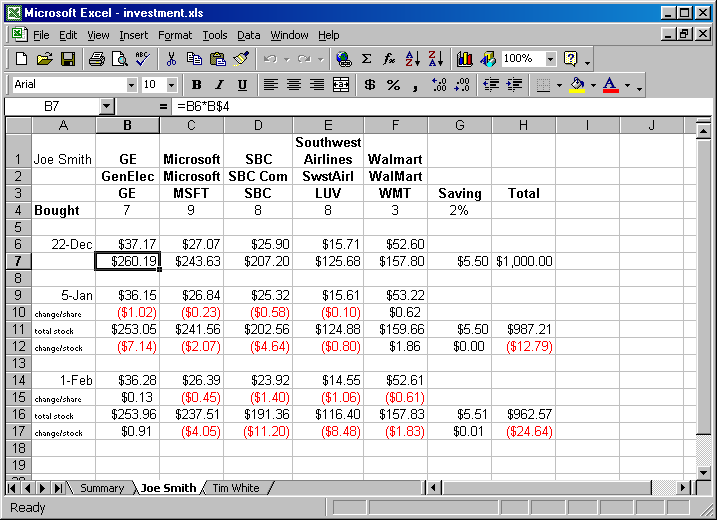The width and height of the screenshot is (717, 520).
Task: Open the File menu
Action: tap(41, 35)
